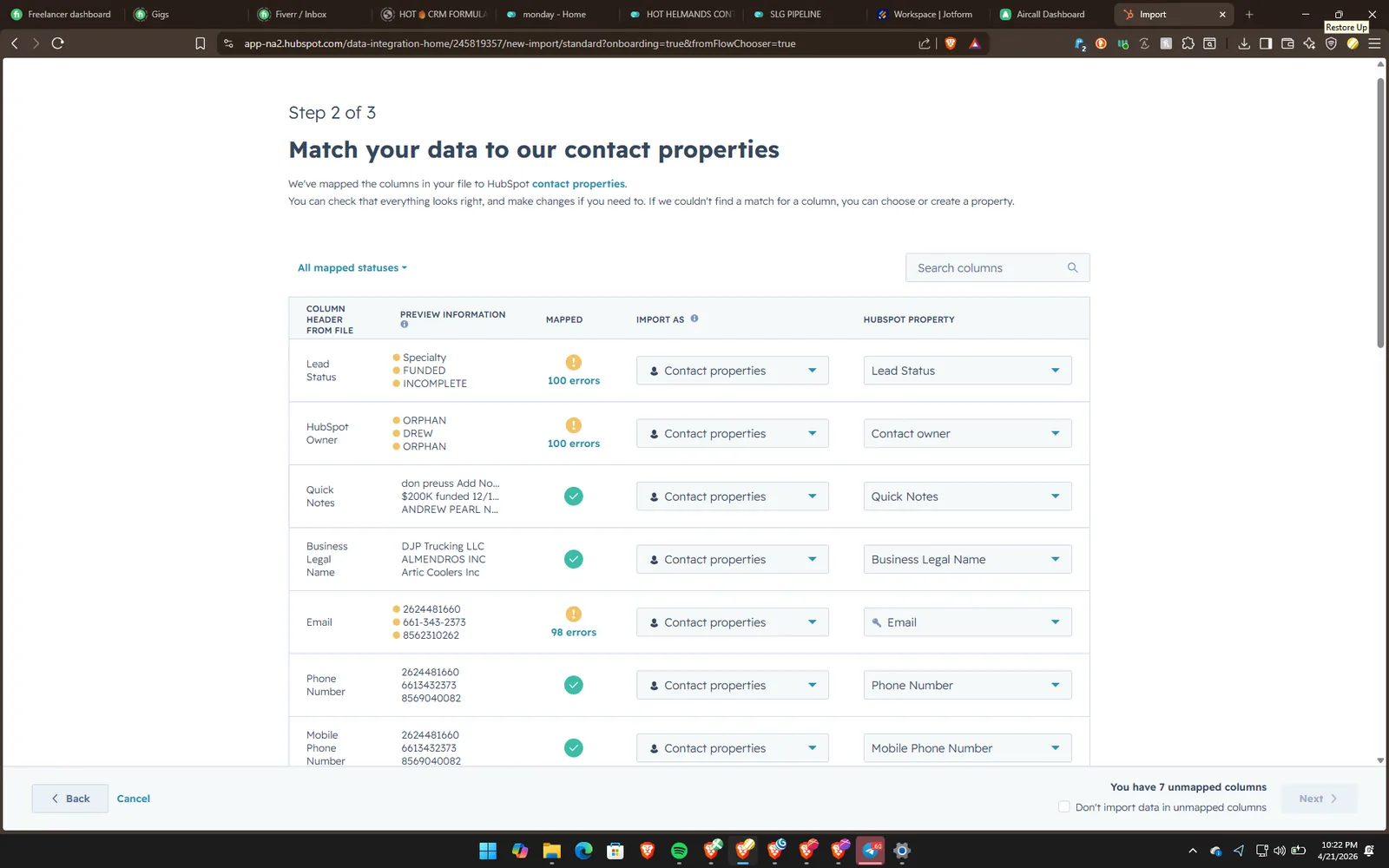Viewport: 1389px width, 868px height.
Task: Open Spotify from the taskbar
Action: [x=679, y=851]
